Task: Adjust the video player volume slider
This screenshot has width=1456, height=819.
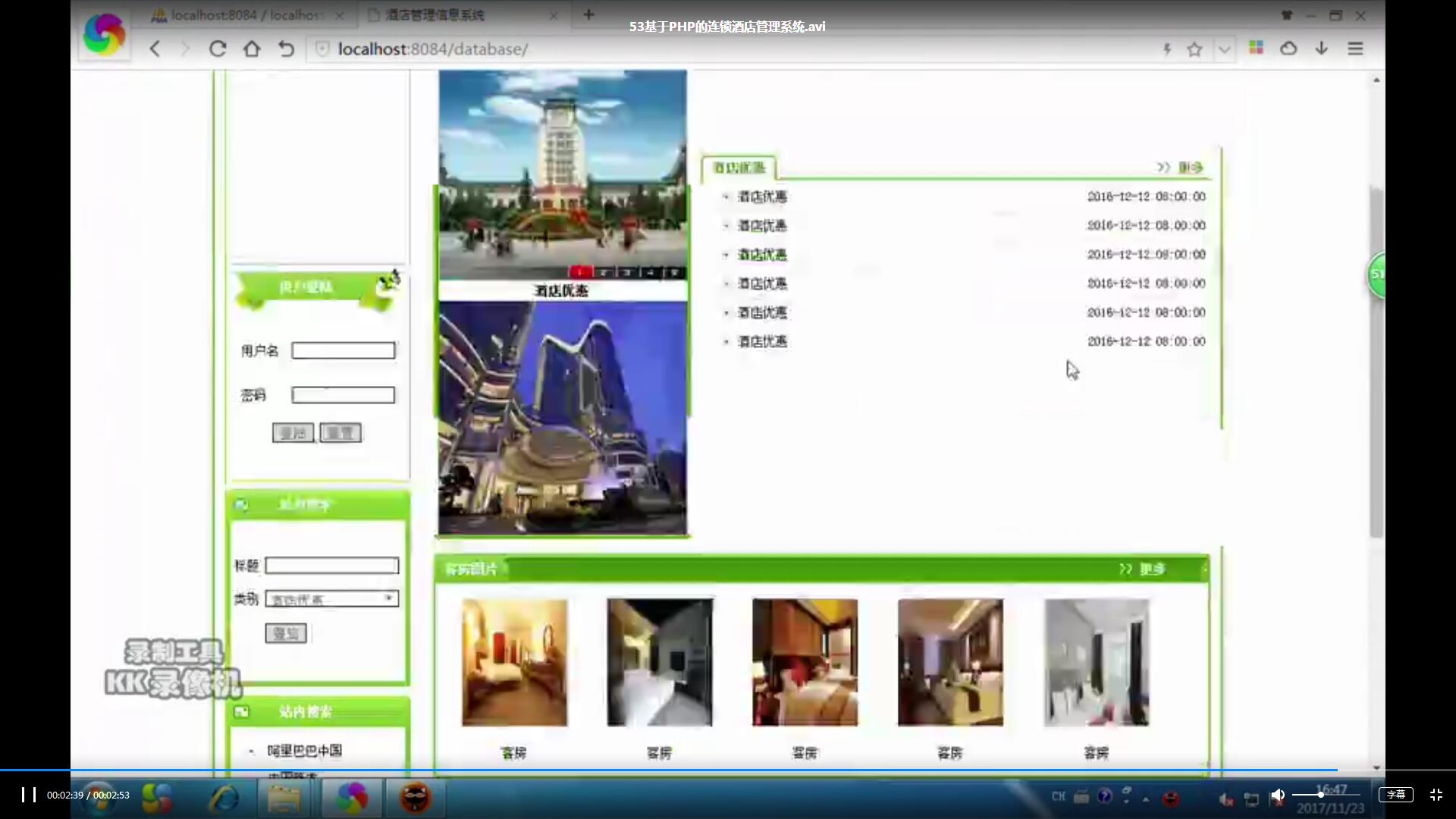Action: tap(1326, 794)
